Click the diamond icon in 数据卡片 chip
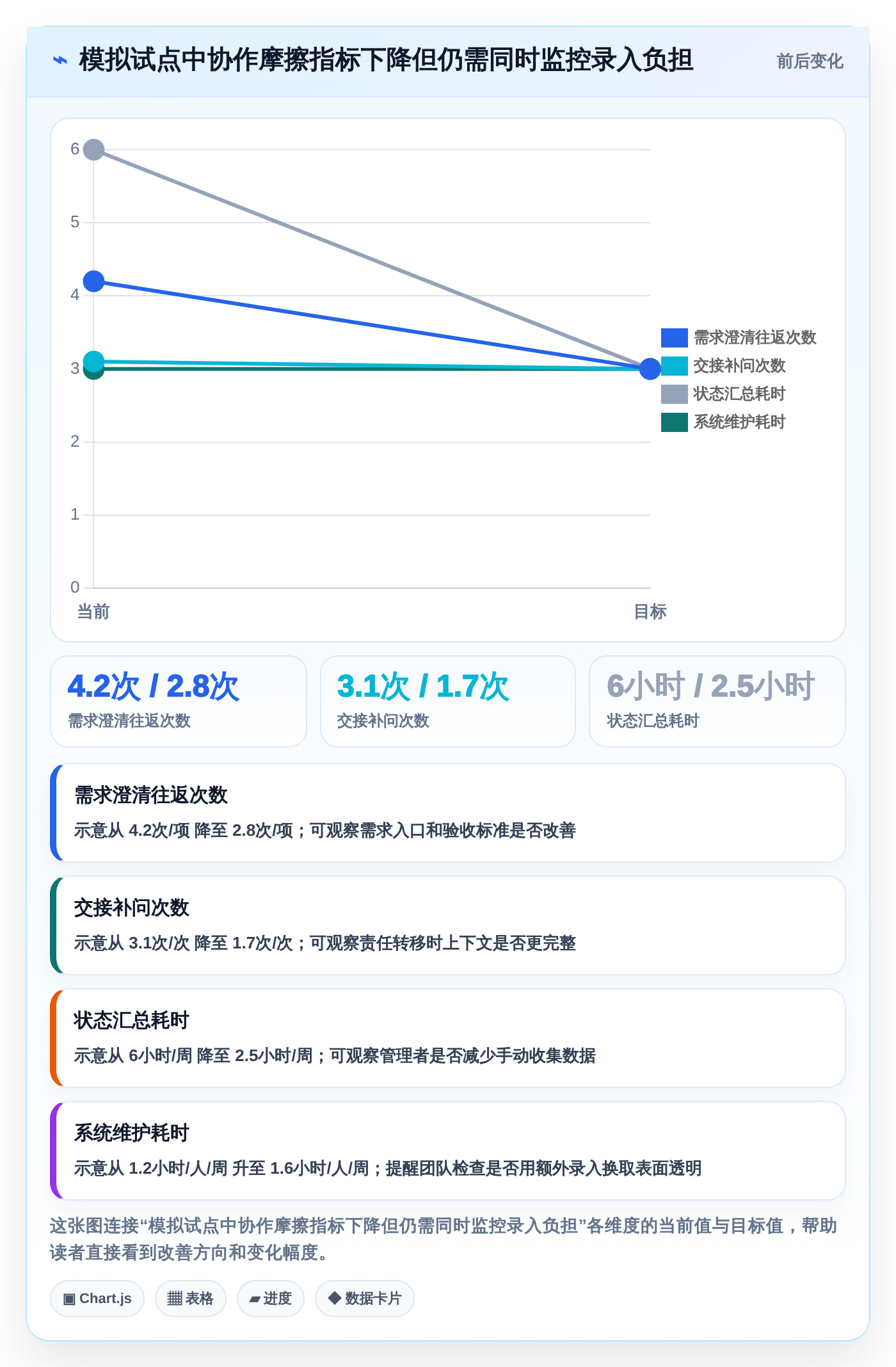The image size is (896, 1367). click(334, 1298)
